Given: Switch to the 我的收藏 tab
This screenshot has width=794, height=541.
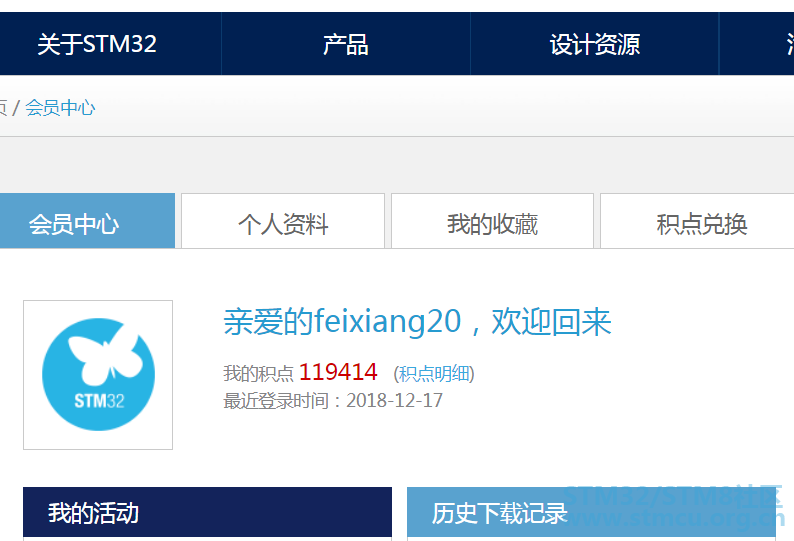Looking at the screenshot, I should pos(492,221).
